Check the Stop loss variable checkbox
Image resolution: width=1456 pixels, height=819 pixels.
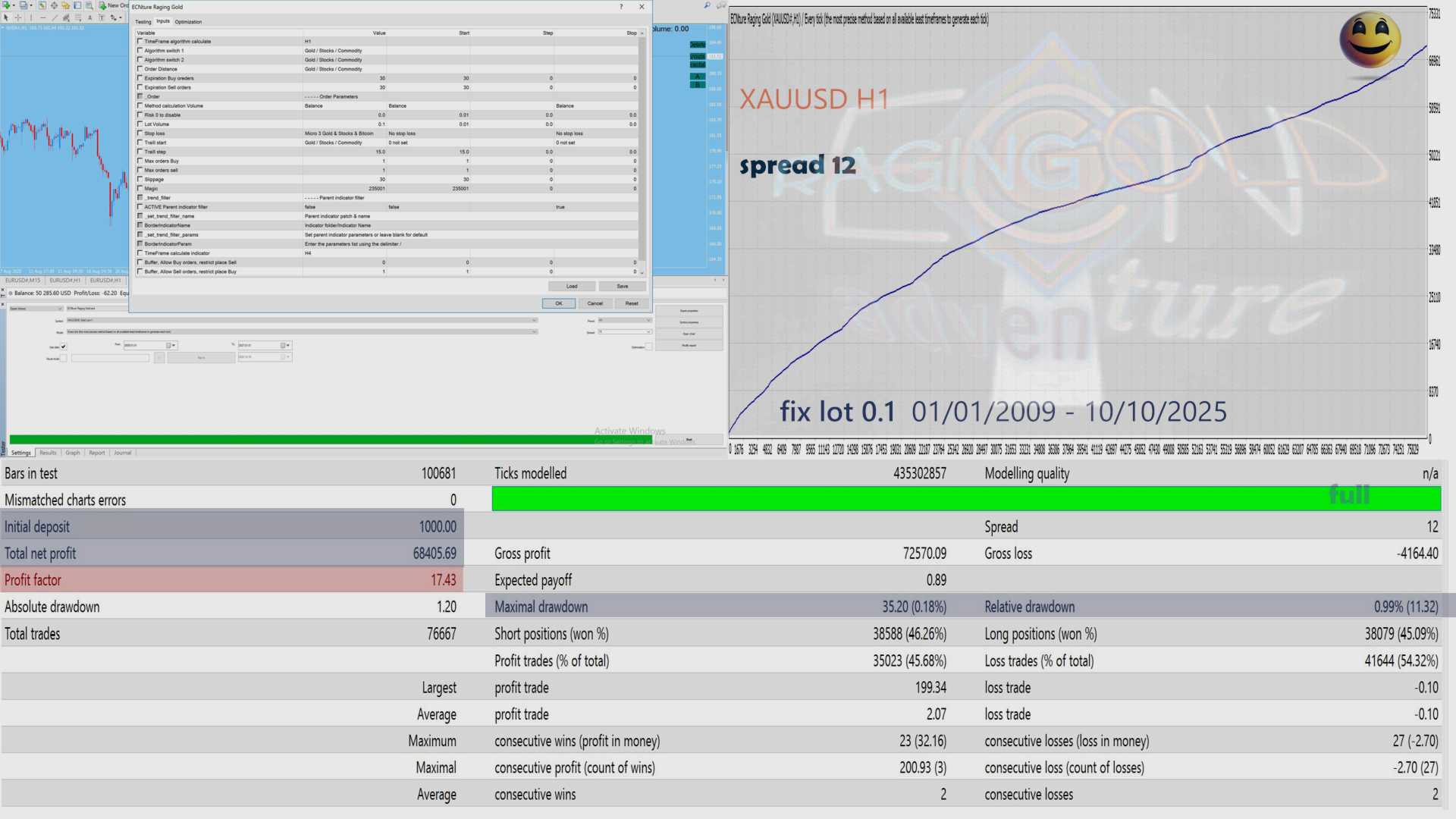pos(140,133)
